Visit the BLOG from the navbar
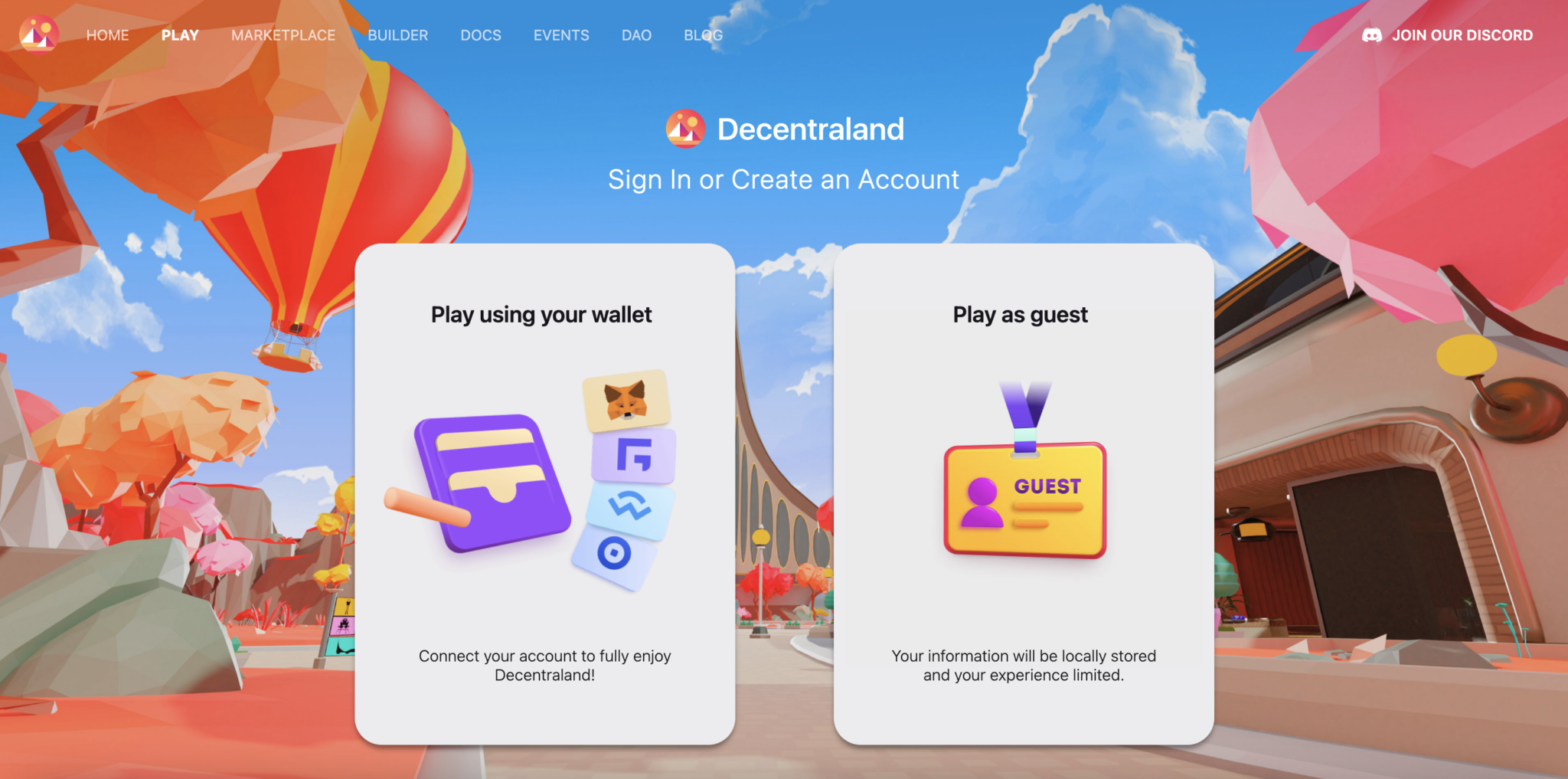 pyautogui.click(x=704, y=35)
